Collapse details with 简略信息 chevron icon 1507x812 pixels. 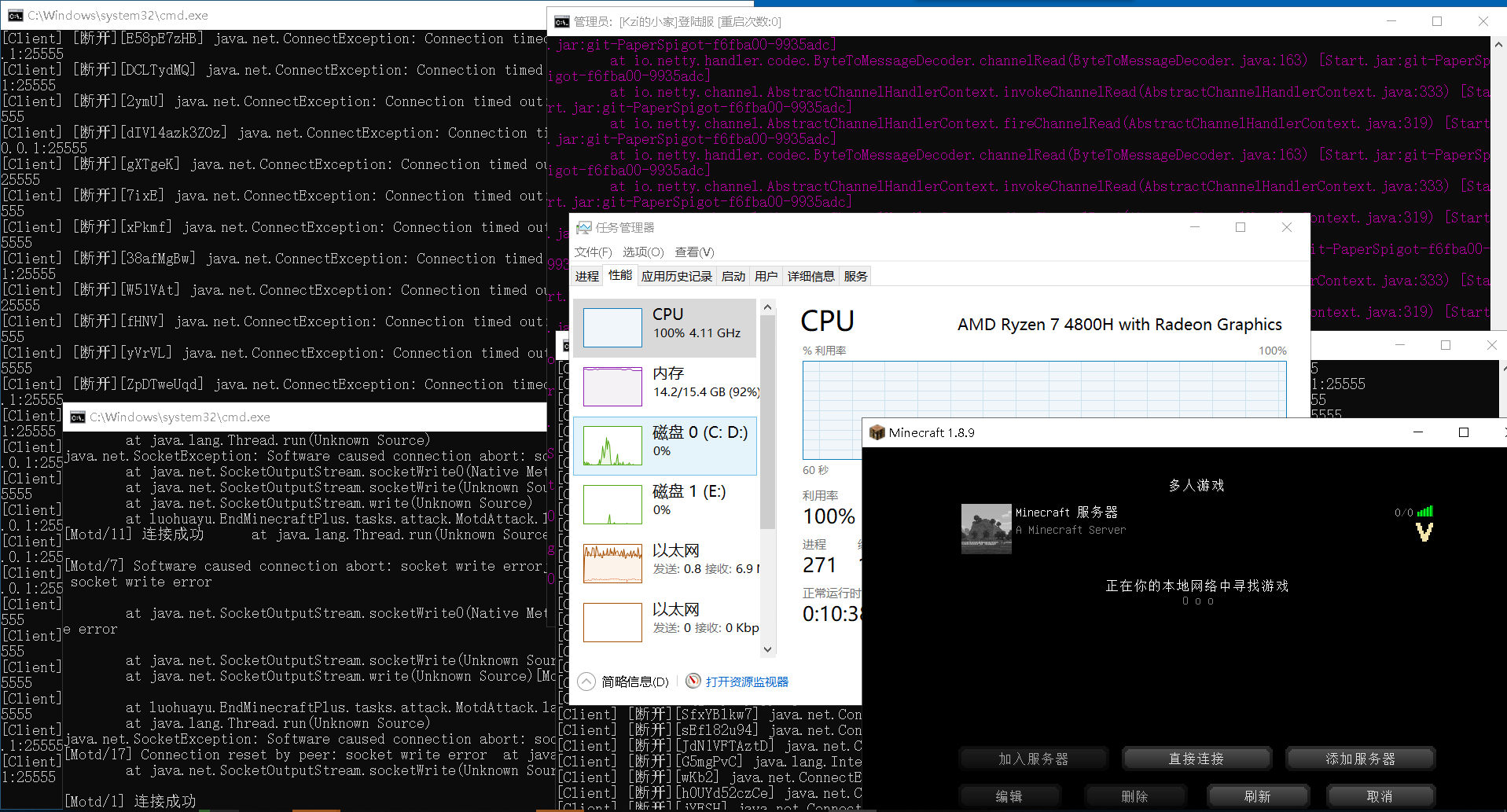586,682
